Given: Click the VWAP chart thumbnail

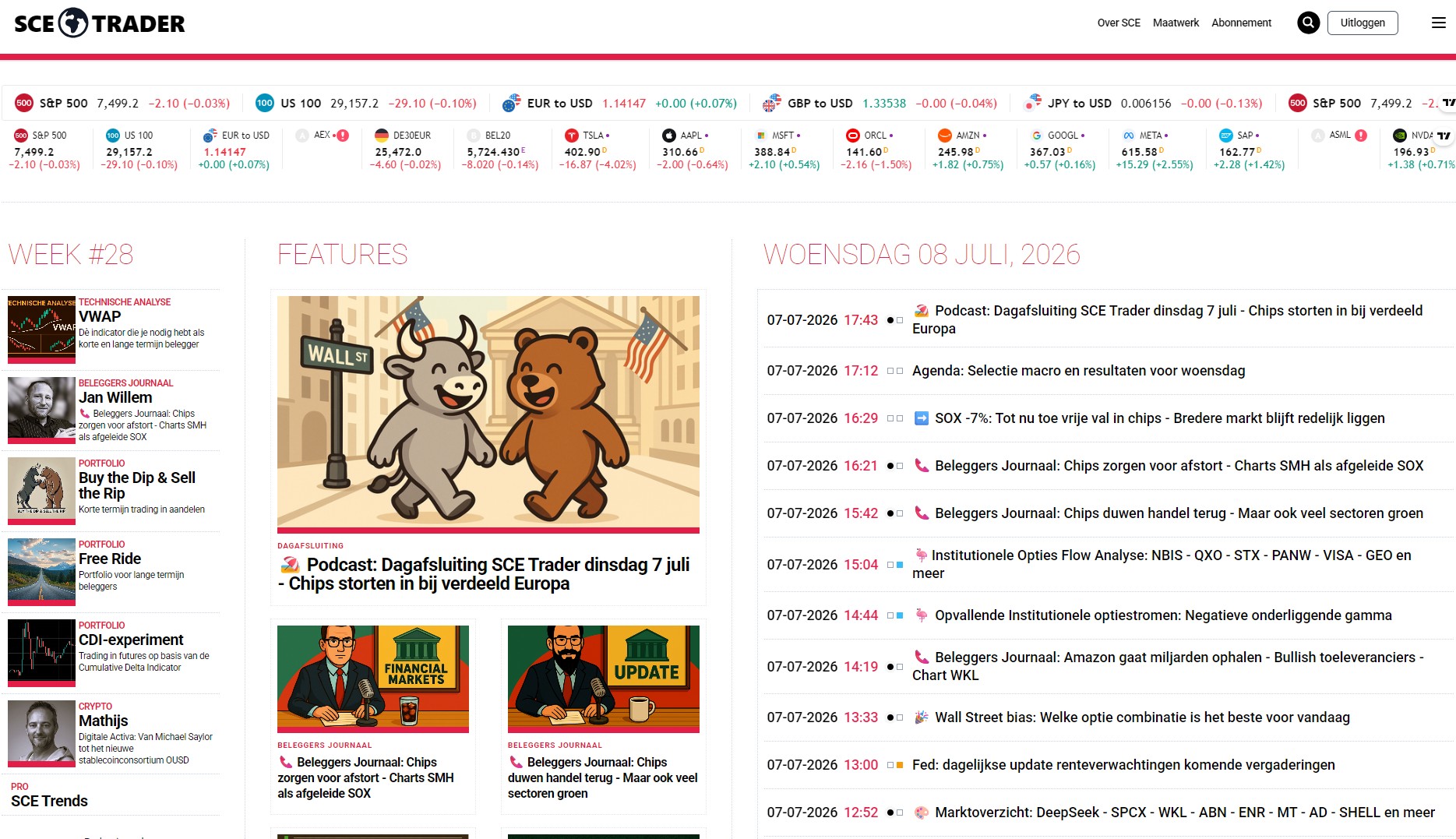Looking at the screenshot, I should click(41, 328).
